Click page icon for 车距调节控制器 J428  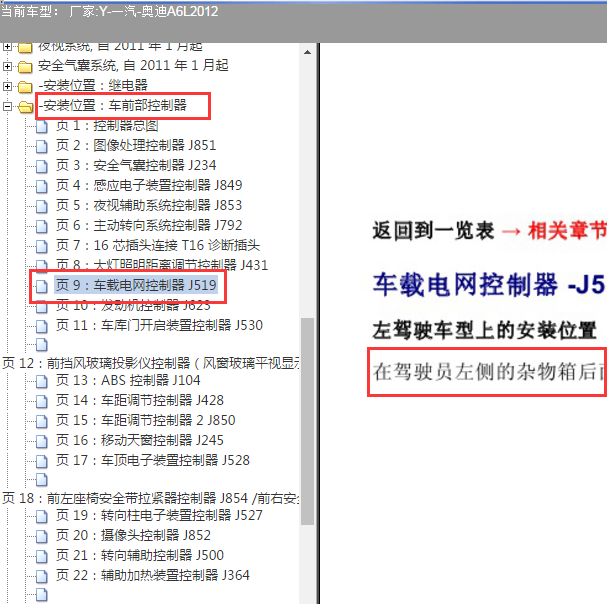click(41, 401)
